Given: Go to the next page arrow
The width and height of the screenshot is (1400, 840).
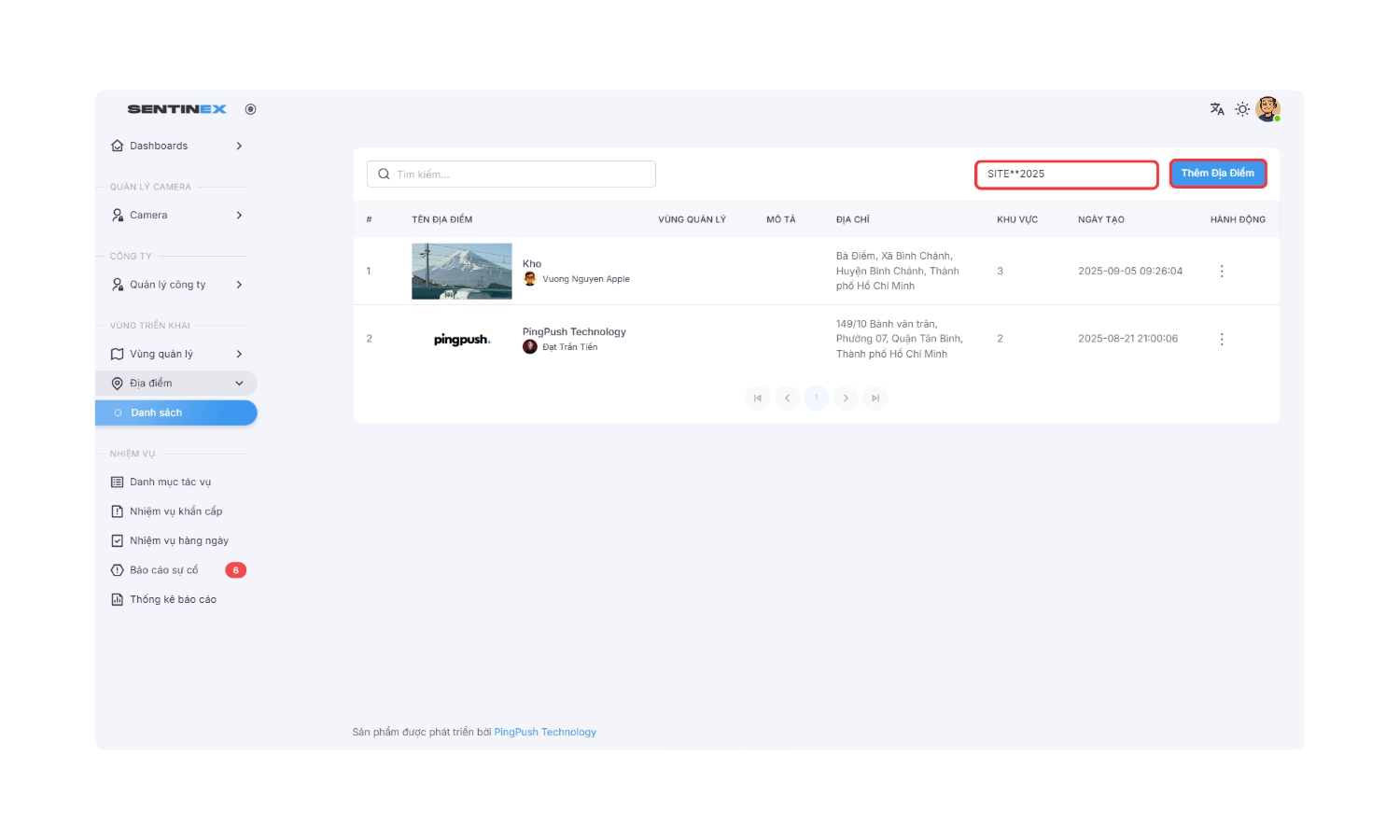Looking at the screenshot, I should coord(846,399).
